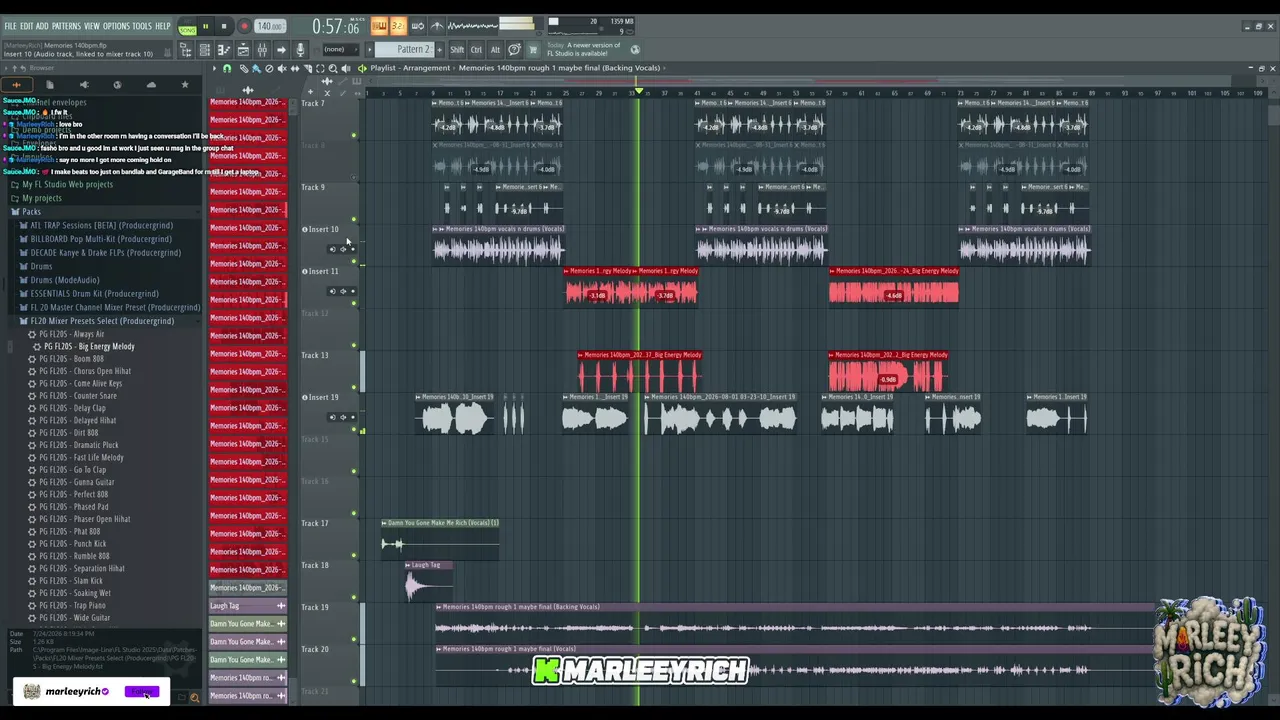1280x720 pixels.
Task: Click the one-click audio recording help icon
Action: point(514,49)
